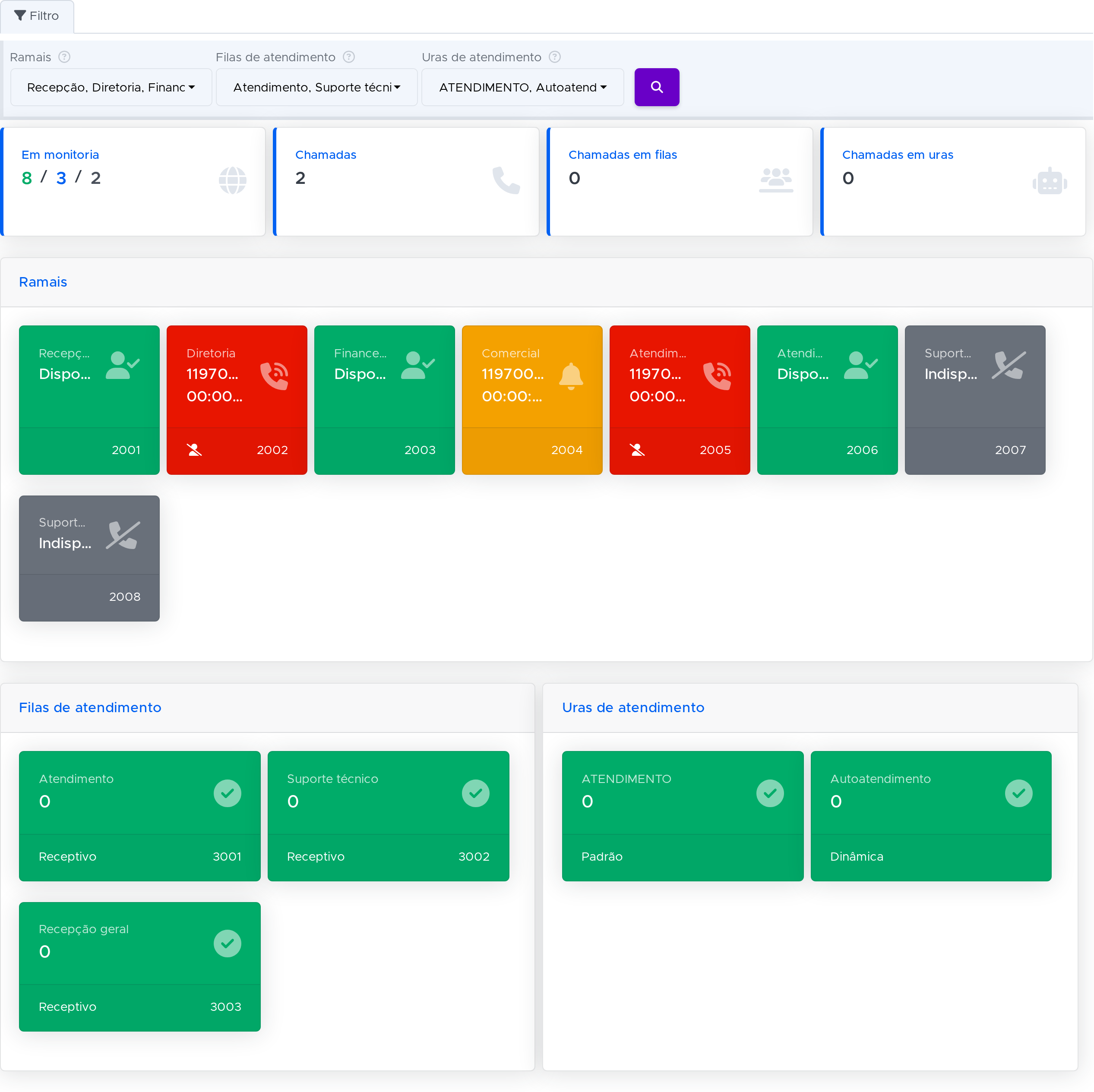Click the globe icon in Em monitoria card
This screenshot has width=1094, height=1092.
point(233,180)
